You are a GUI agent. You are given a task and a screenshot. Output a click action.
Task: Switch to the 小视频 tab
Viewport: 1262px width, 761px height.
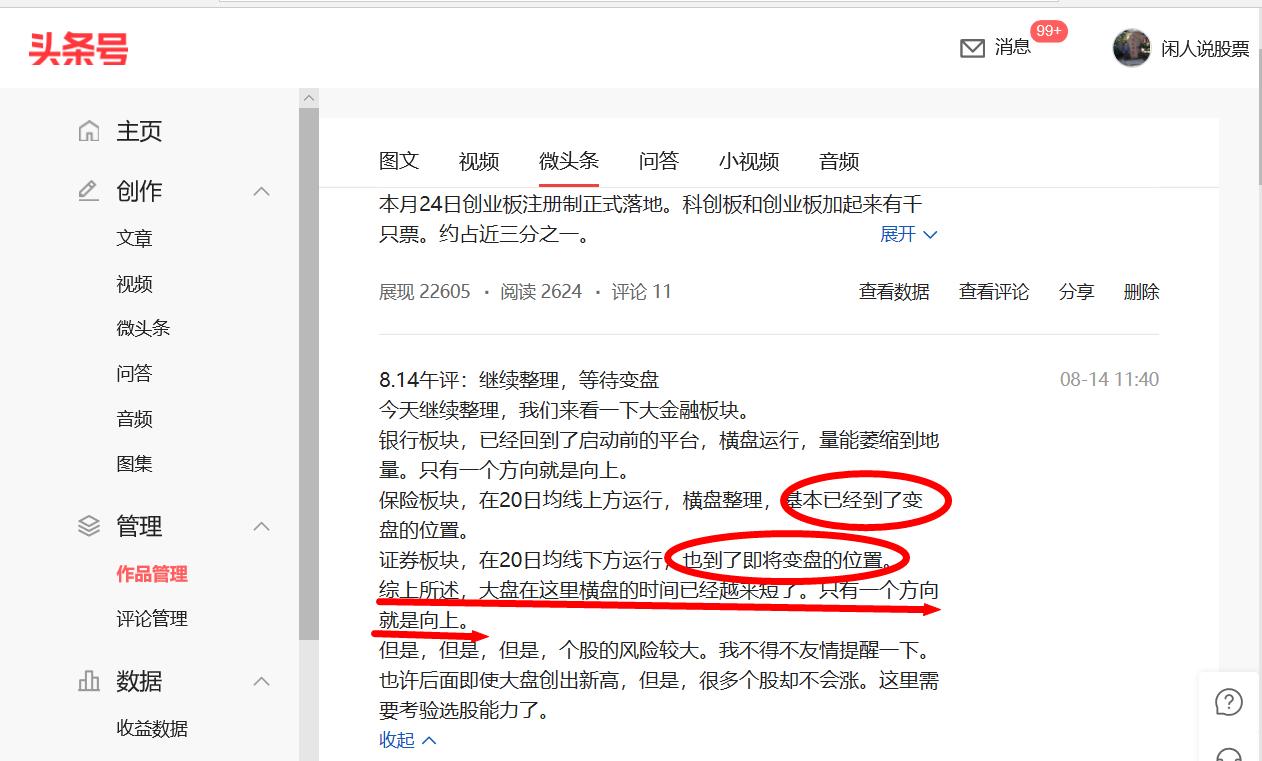[749, 161]
